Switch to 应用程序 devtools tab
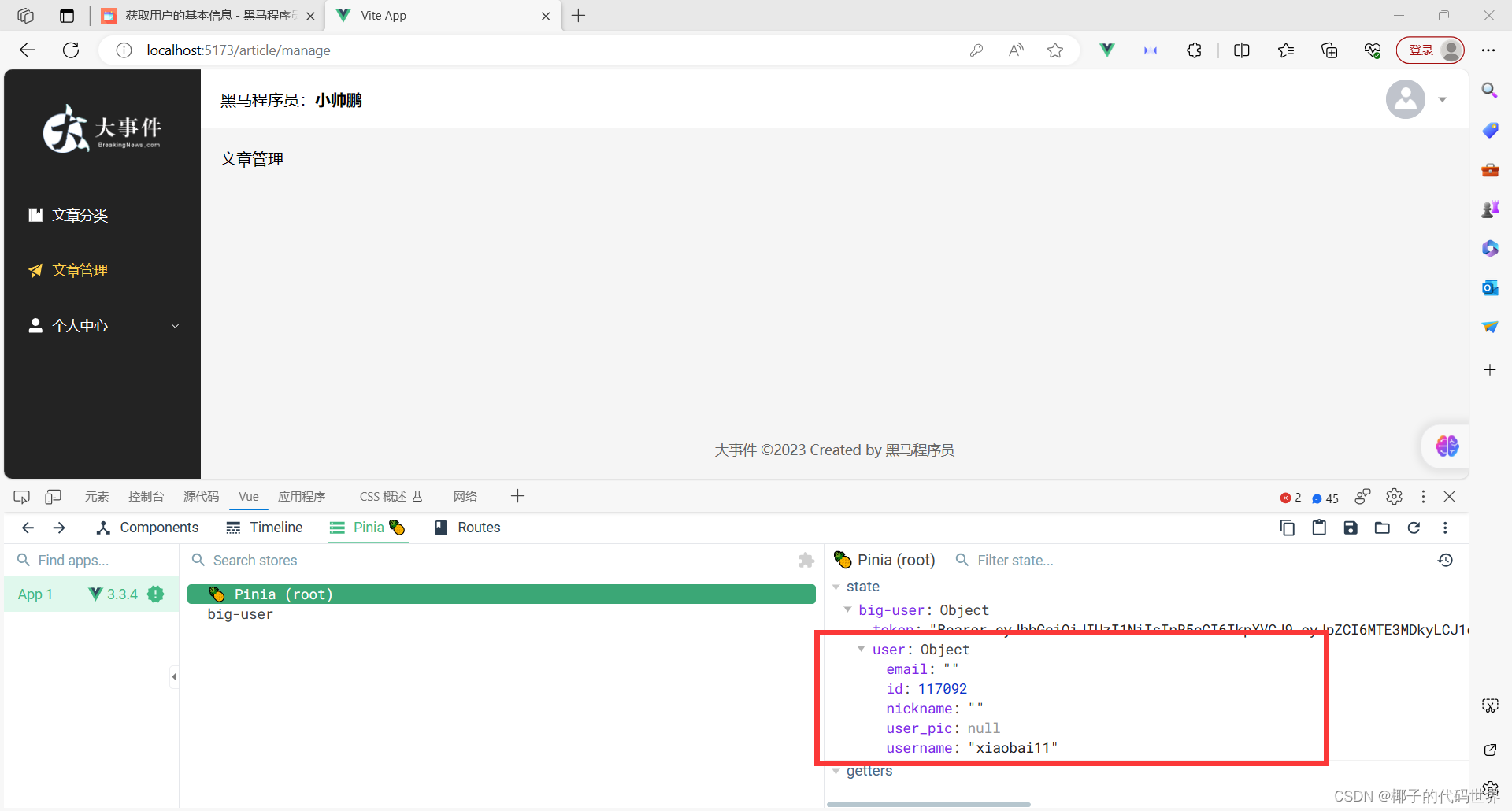The image size is (1512, 811). click(302, 497)
